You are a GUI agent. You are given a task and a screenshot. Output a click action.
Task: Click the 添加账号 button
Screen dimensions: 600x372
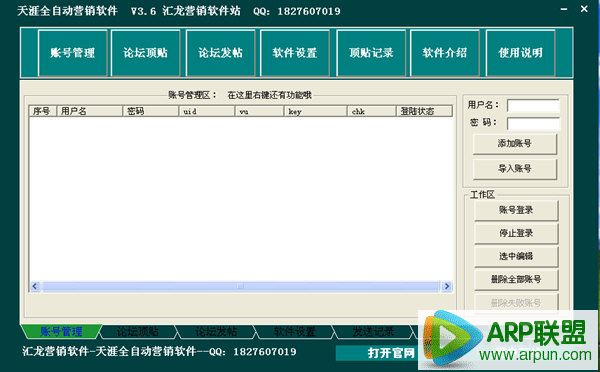pos(515,144)
